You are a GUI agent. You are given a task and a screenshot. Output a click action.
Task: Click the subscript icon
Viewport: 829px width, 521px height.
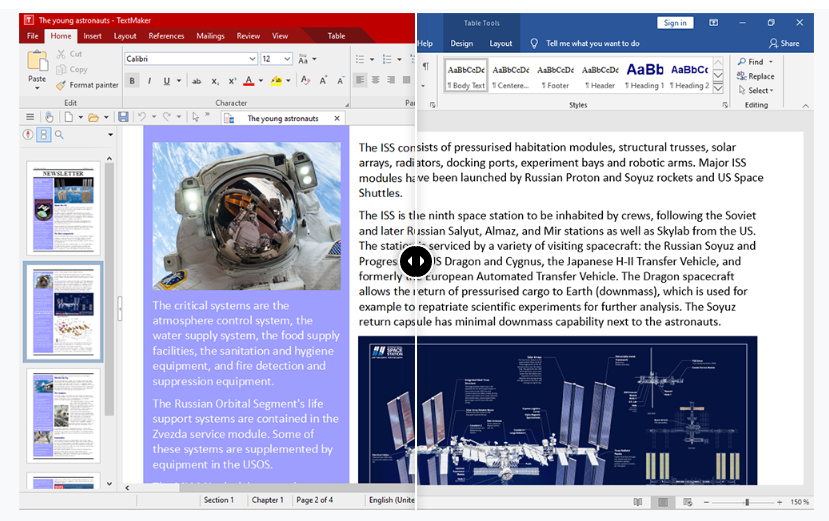pos(214,81)
